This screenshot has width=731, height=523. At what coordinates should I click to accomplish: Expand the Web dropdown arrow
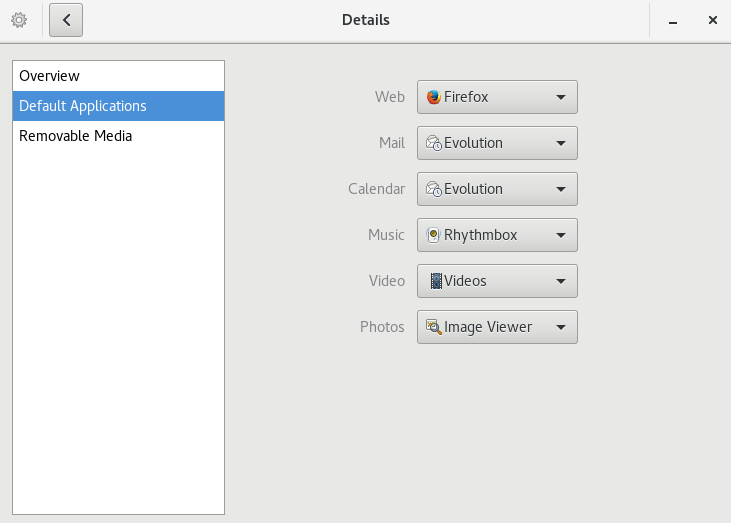(x=561, y=97)
